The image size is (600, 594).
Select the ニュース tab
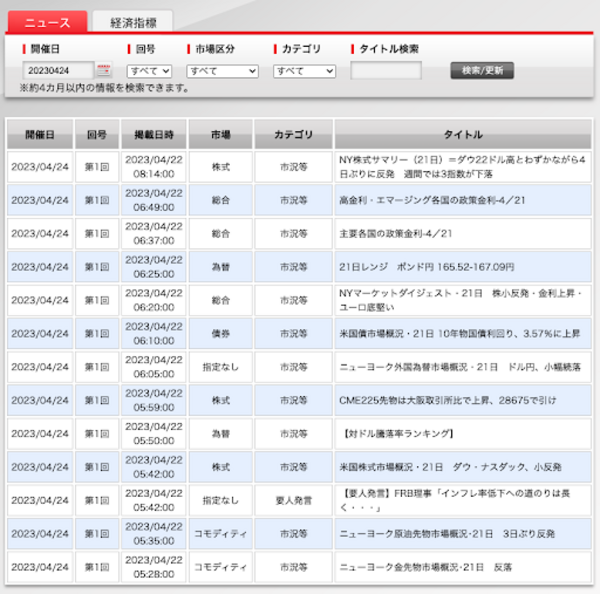tap(47, 21)
